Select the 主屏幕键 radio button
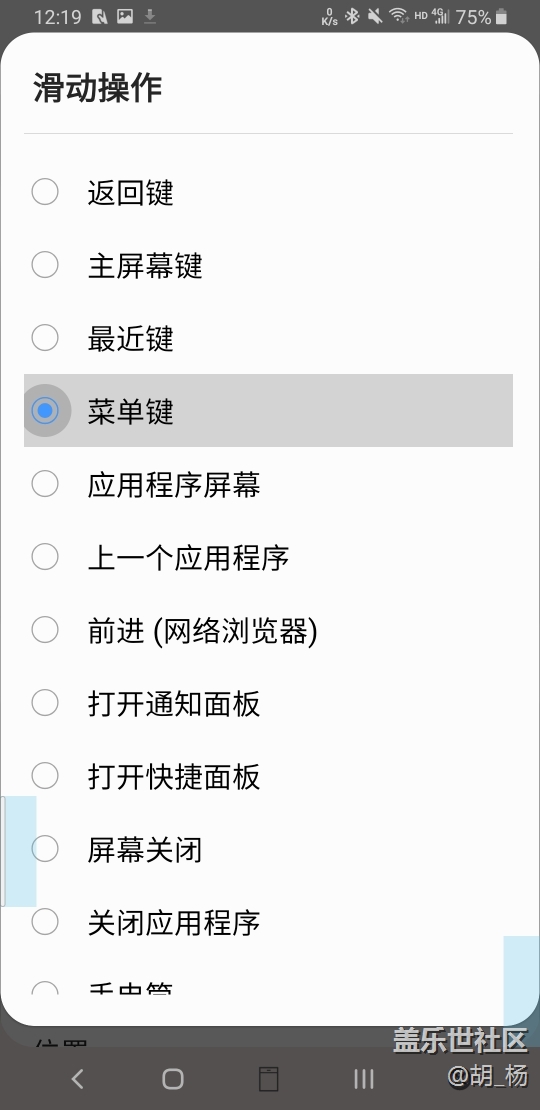This screenshot has width=540, height=1110. (268, 265)
